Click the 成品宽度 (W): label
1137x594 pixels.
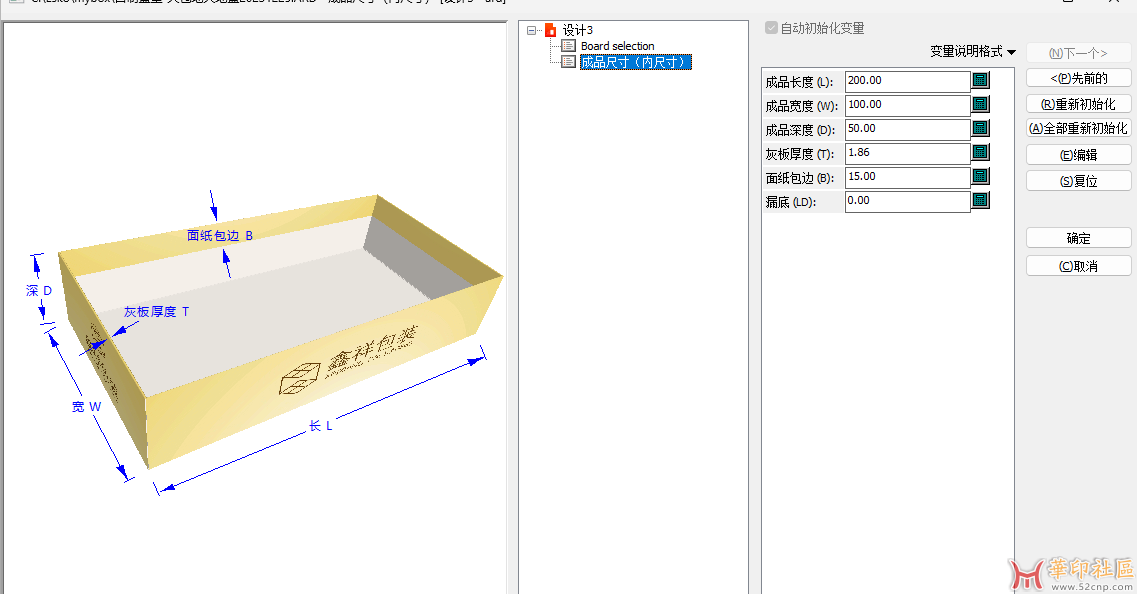click(x=801, y=106)
